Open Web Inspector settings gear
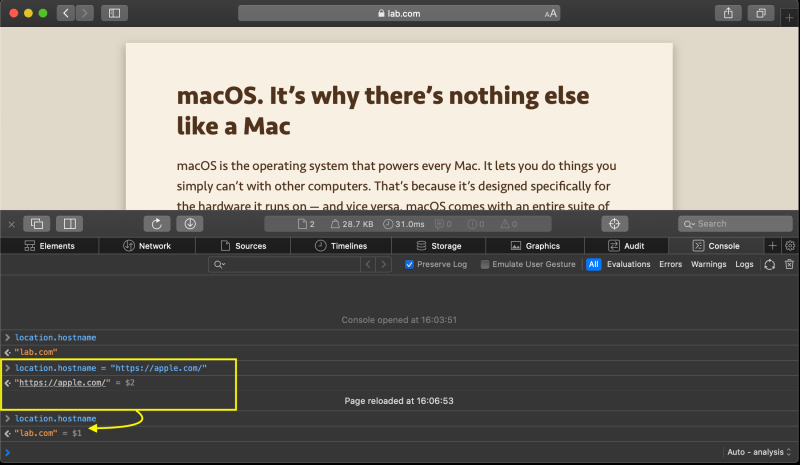 click(790, 246)
